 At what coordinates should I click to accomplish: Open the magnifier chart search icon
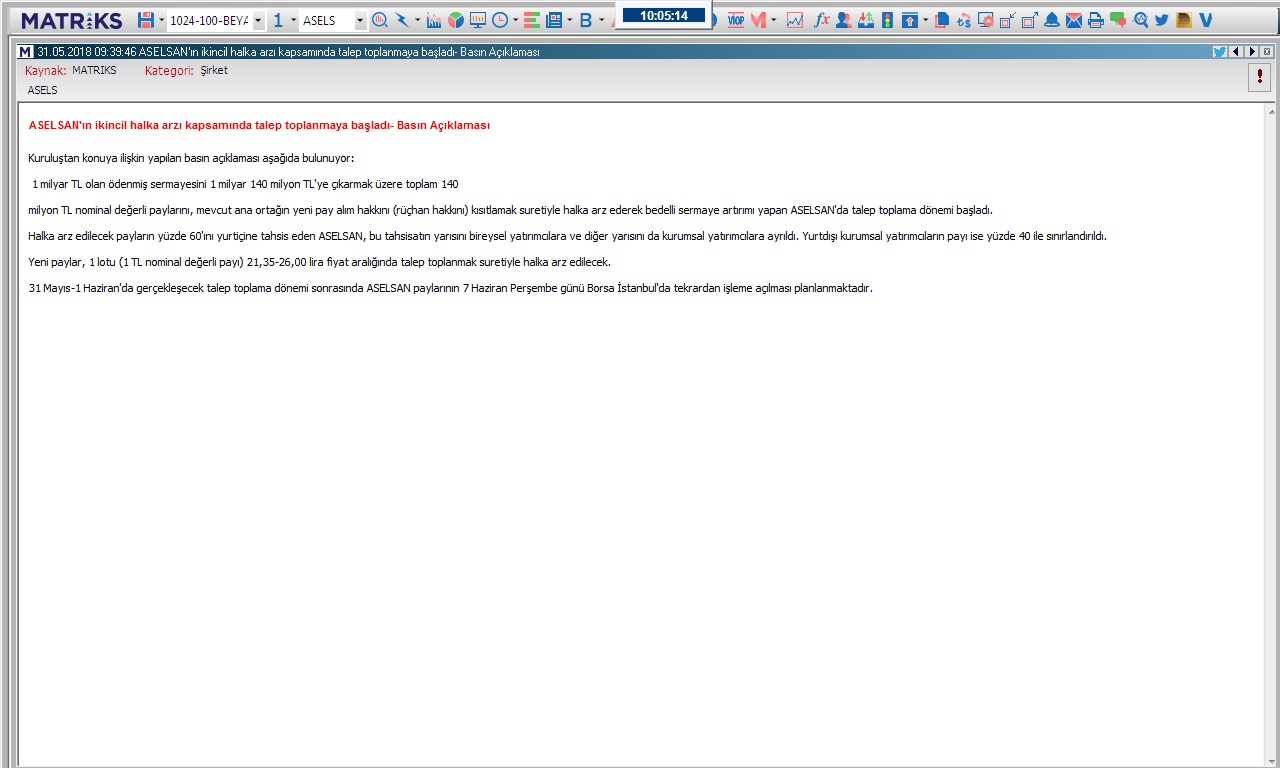pyautogui.click(x=380, y=20)
